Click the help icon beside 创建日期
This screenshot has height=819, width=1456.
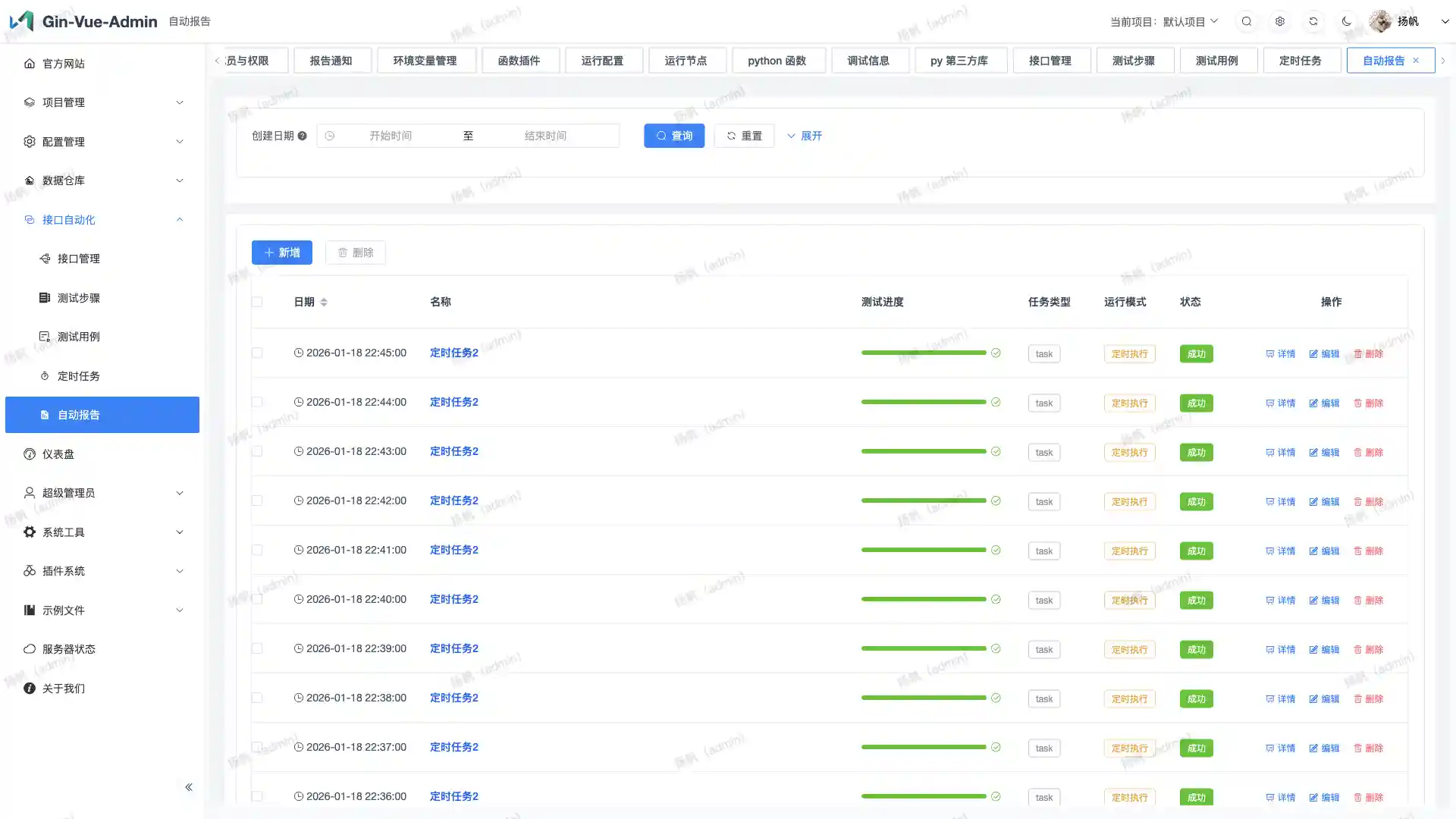click(303, 136)
